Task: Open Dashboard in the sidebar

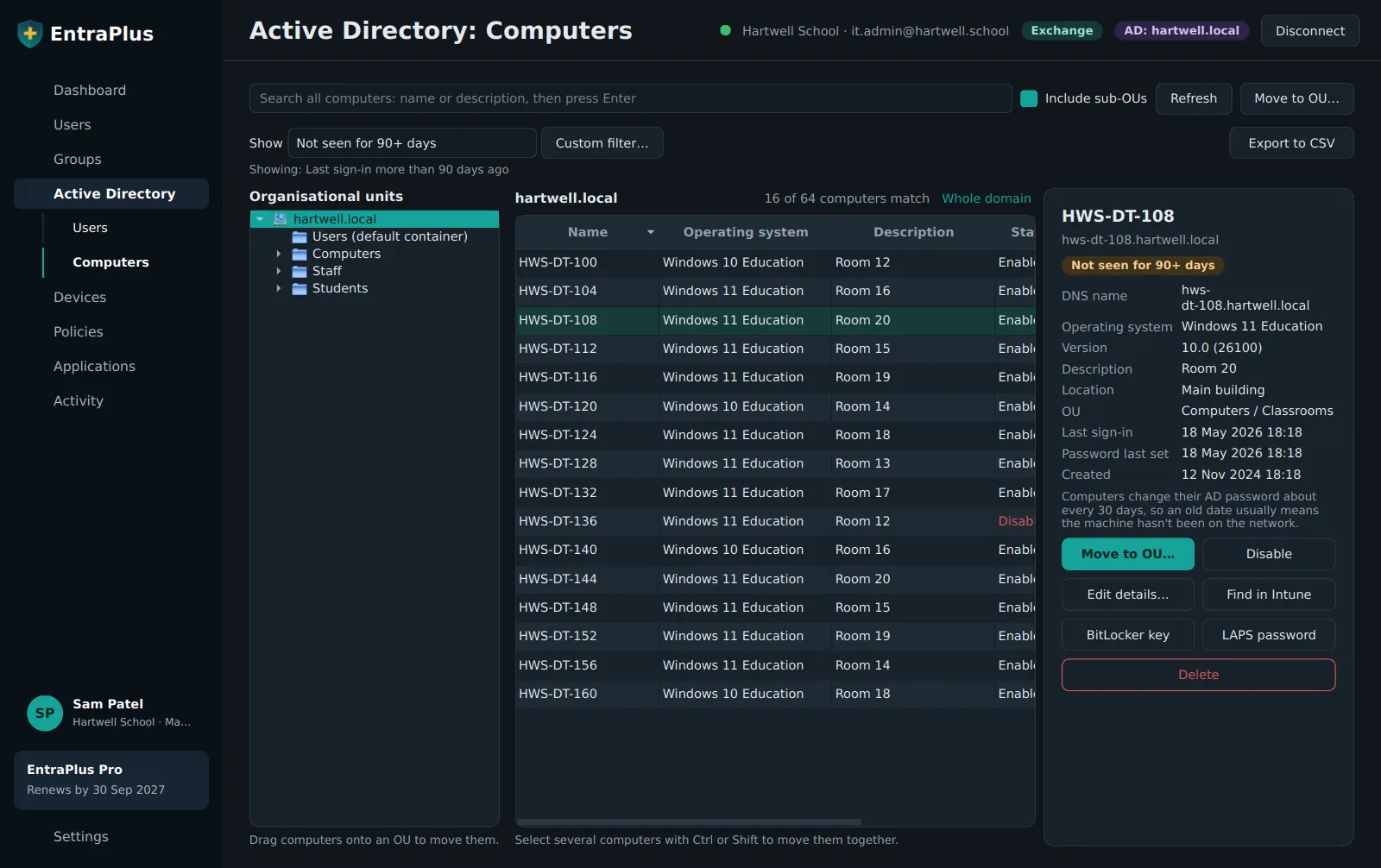Action: click(x=90, y=91)
